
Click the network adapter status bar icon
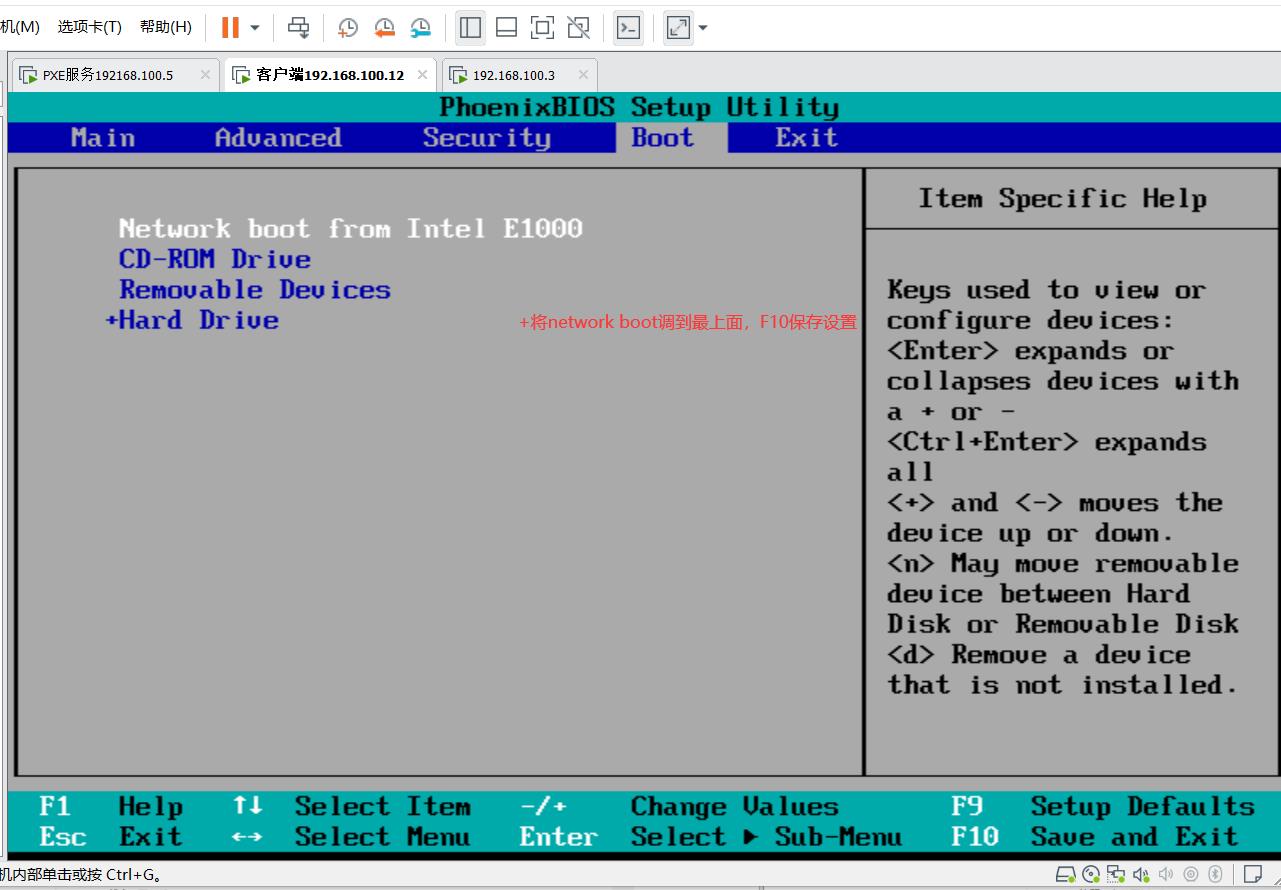pos(1115,874)
